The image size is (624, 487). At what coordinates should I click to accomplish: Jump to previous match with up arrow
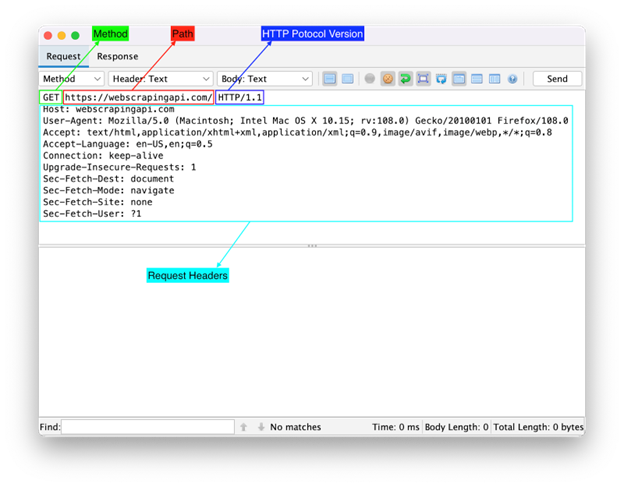point(244,427)
